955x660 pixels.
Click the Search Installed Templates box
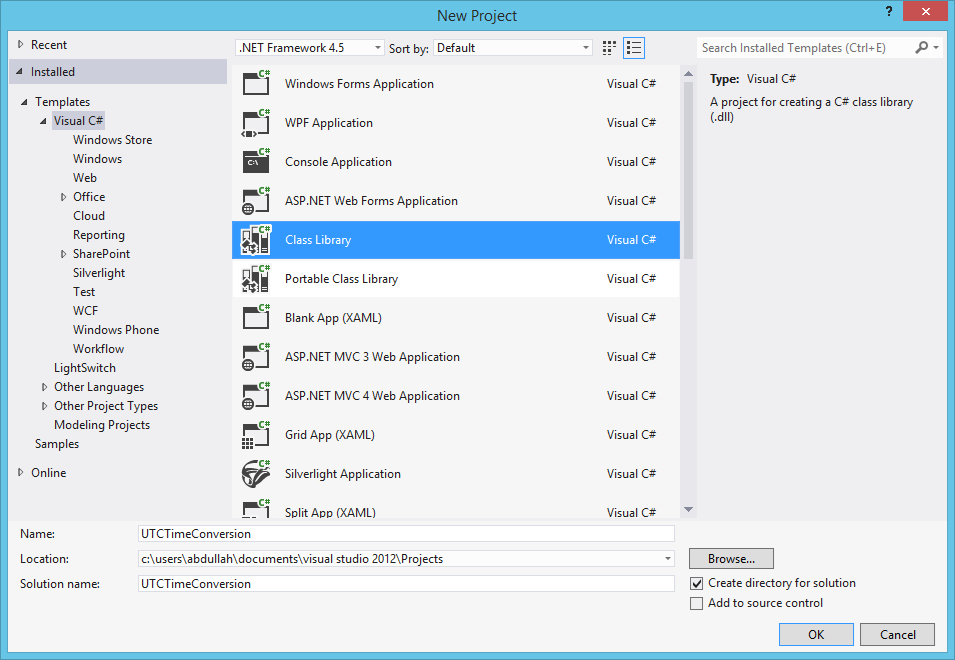point(805,47)
